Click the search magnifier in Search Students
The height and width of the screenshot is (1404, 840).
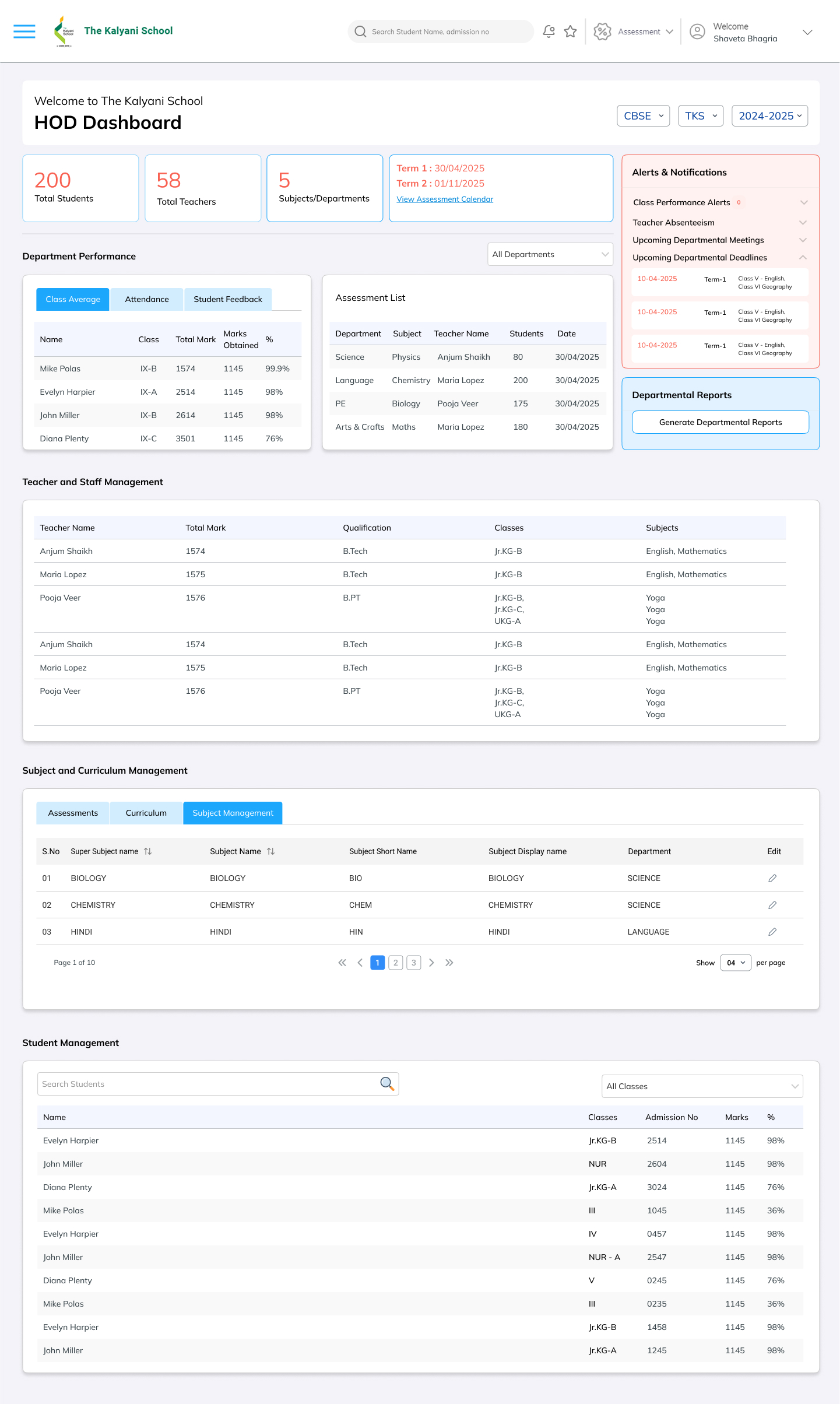(386, 1083)
